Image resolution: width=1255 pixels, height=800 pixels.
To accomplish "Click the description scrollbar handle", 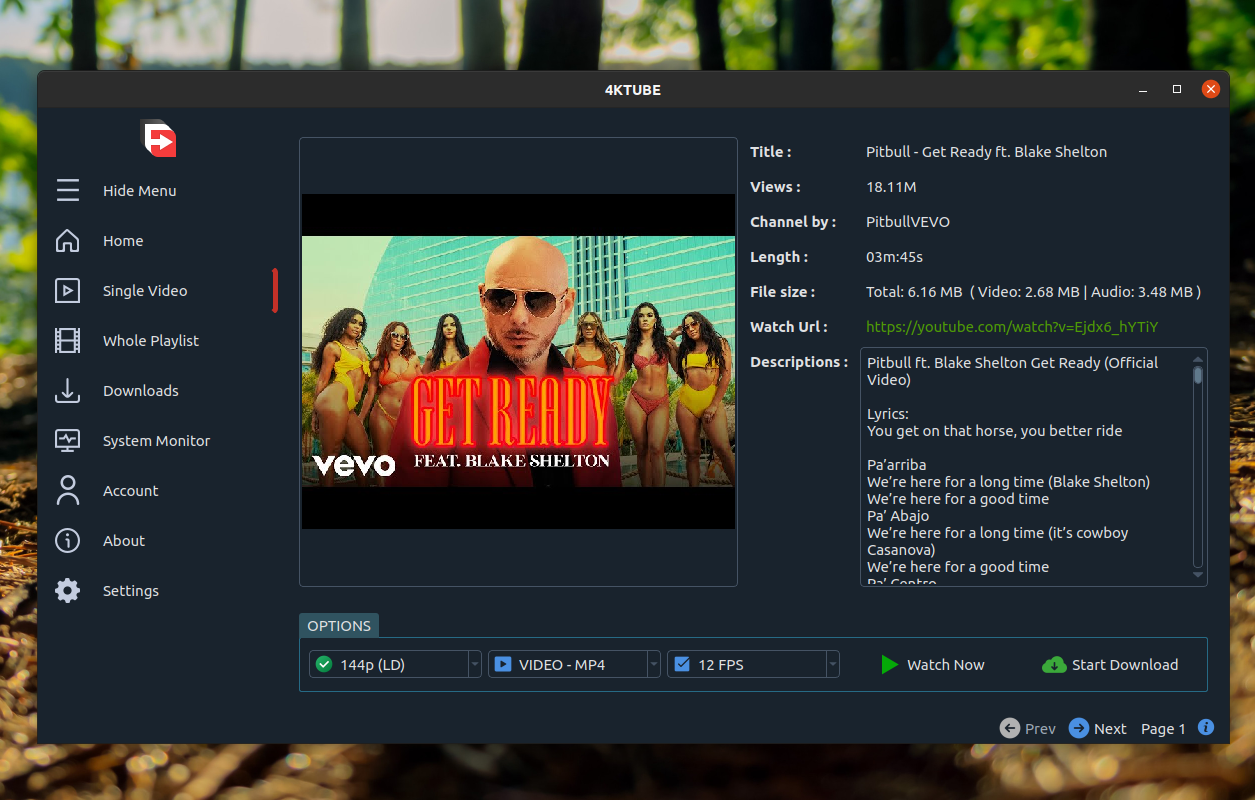I will tap(1198, 375).
